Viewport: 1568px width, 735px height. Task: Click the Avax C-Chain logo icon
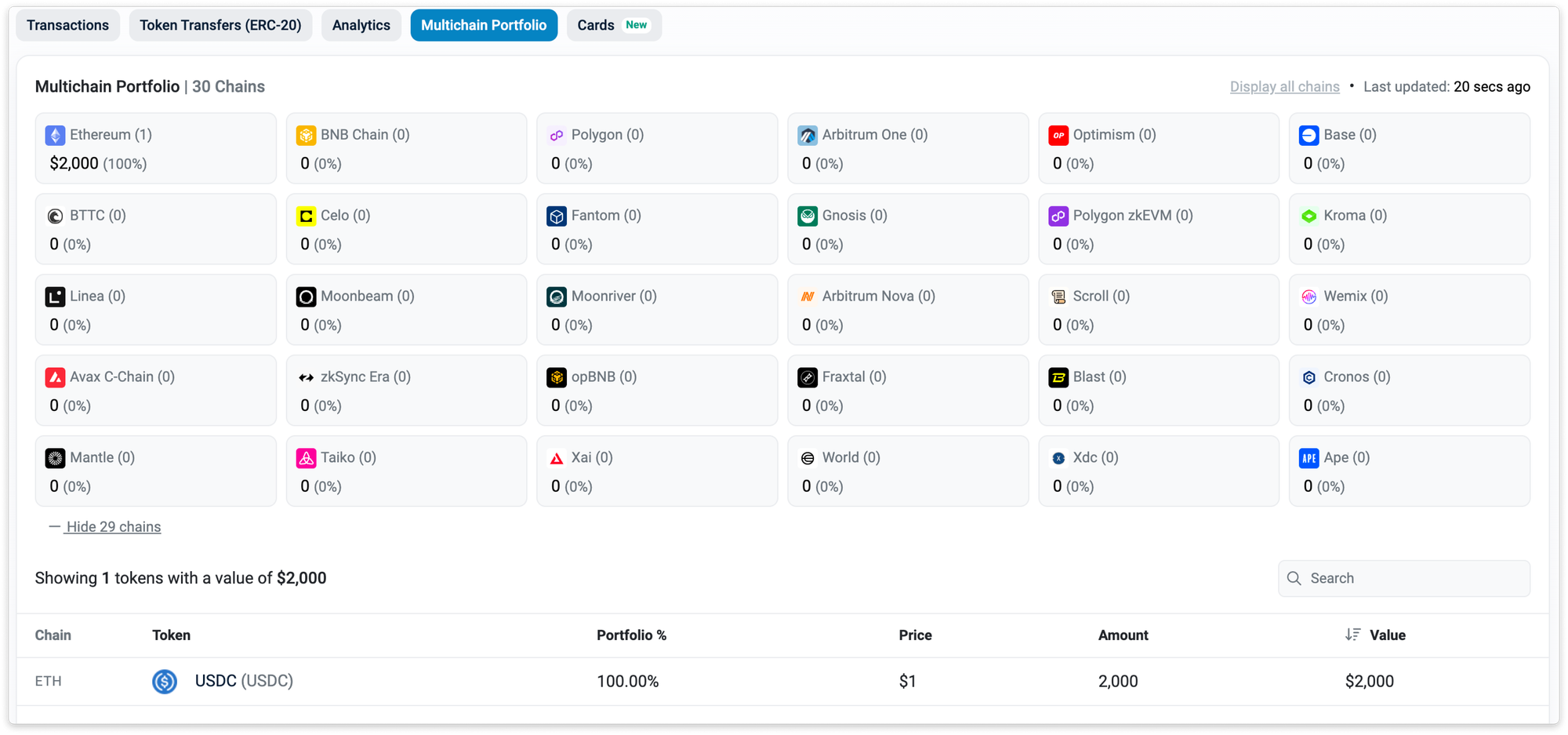(x=55, y=377)
